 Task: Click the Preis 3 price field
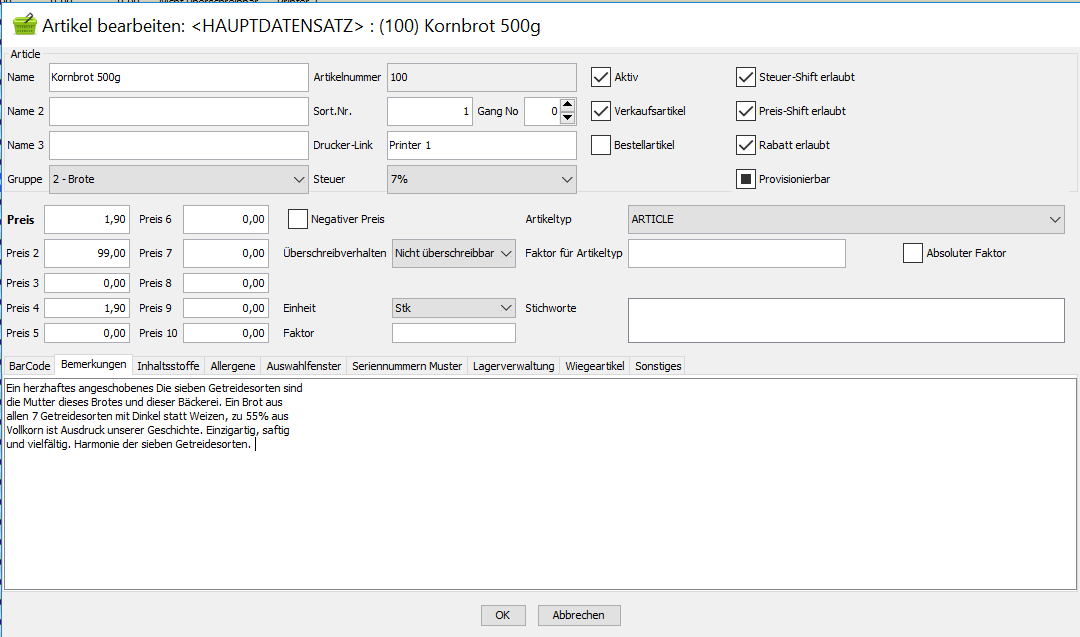click(x=87, y=283)
